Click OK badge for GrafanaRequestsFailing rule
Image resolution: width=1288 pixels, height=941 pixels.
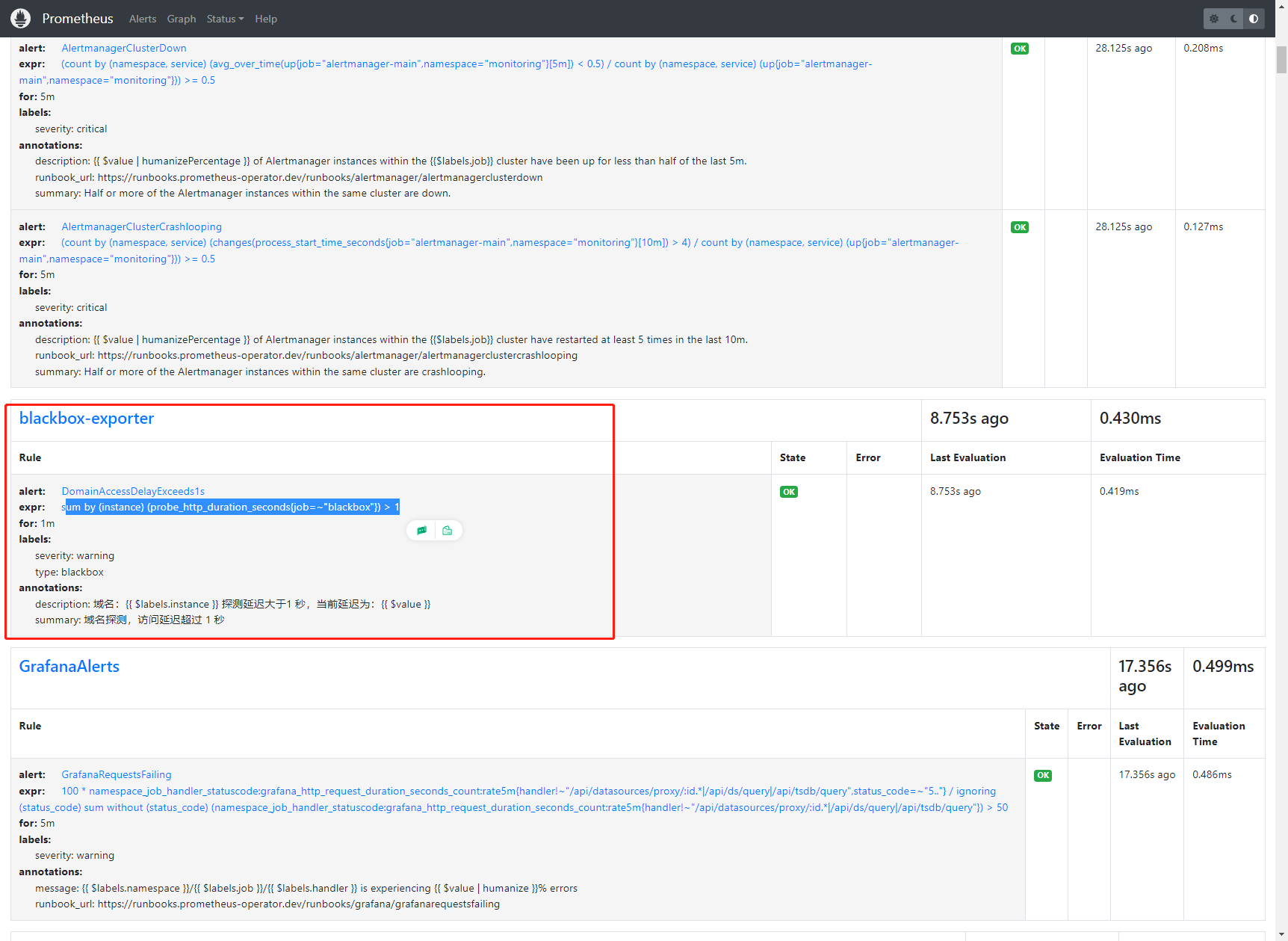(x=1043, y=776)
